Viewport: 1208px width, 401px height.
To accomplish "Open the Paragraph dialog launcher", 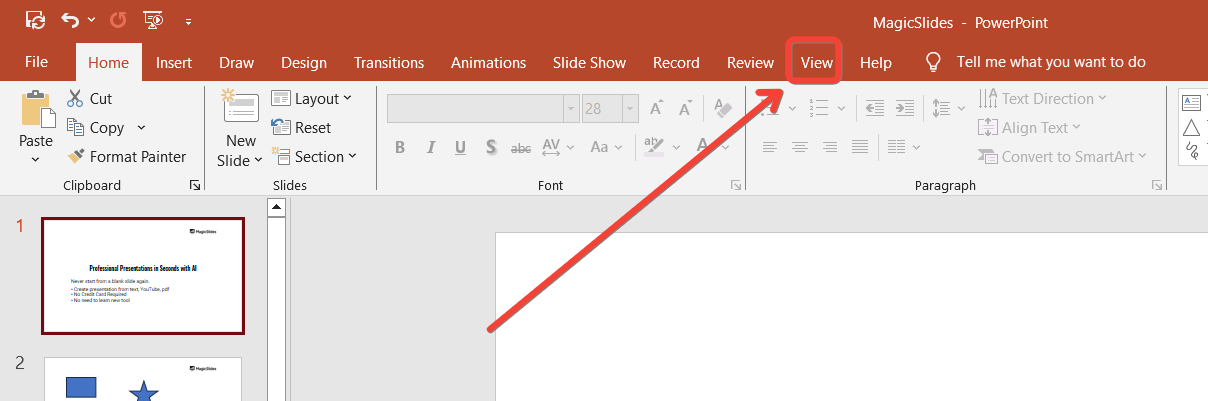I will tap(1156, 185).
